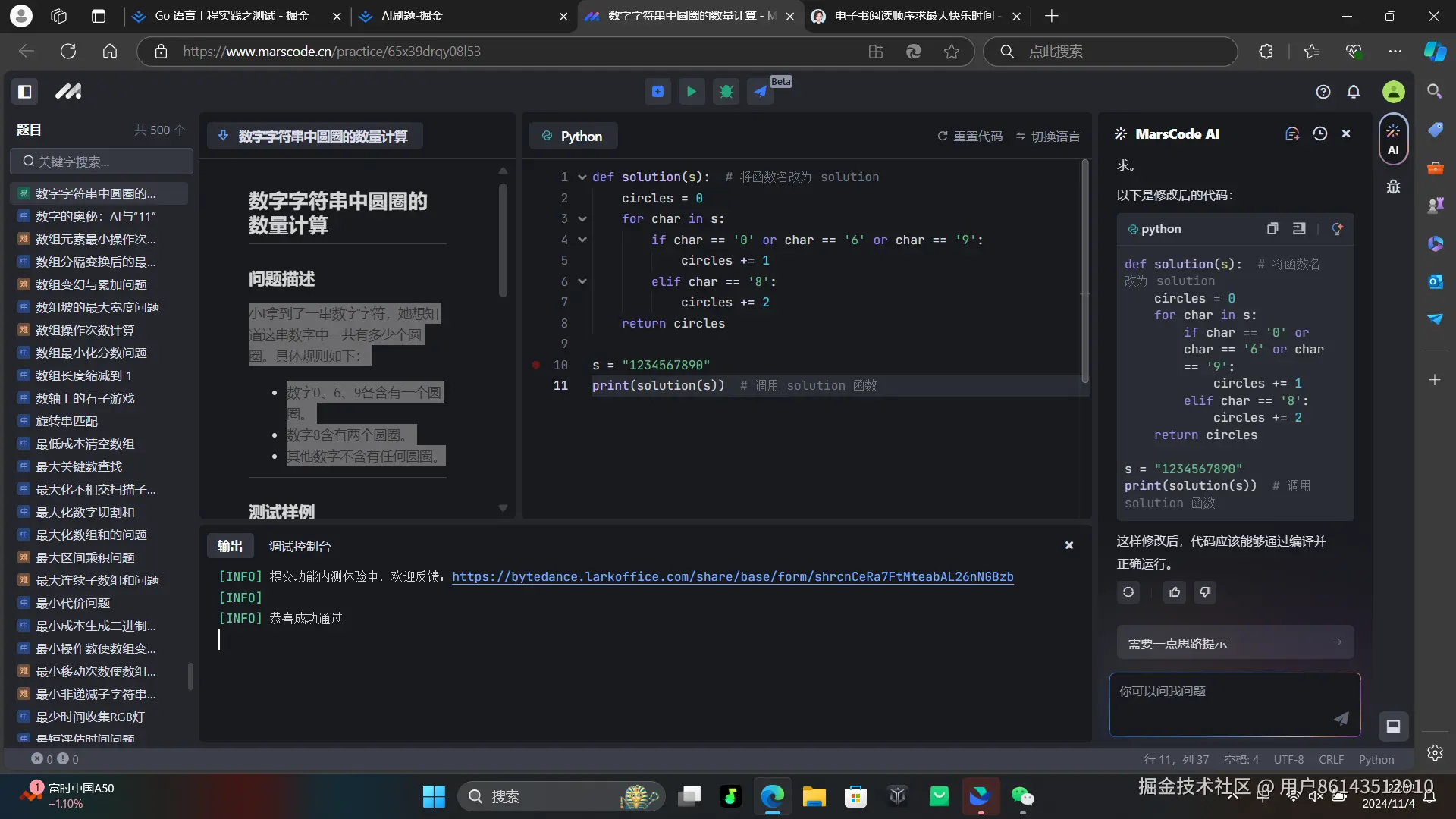
Task: Give a thumbs down to the AI response
Action: coord(1205,592)
